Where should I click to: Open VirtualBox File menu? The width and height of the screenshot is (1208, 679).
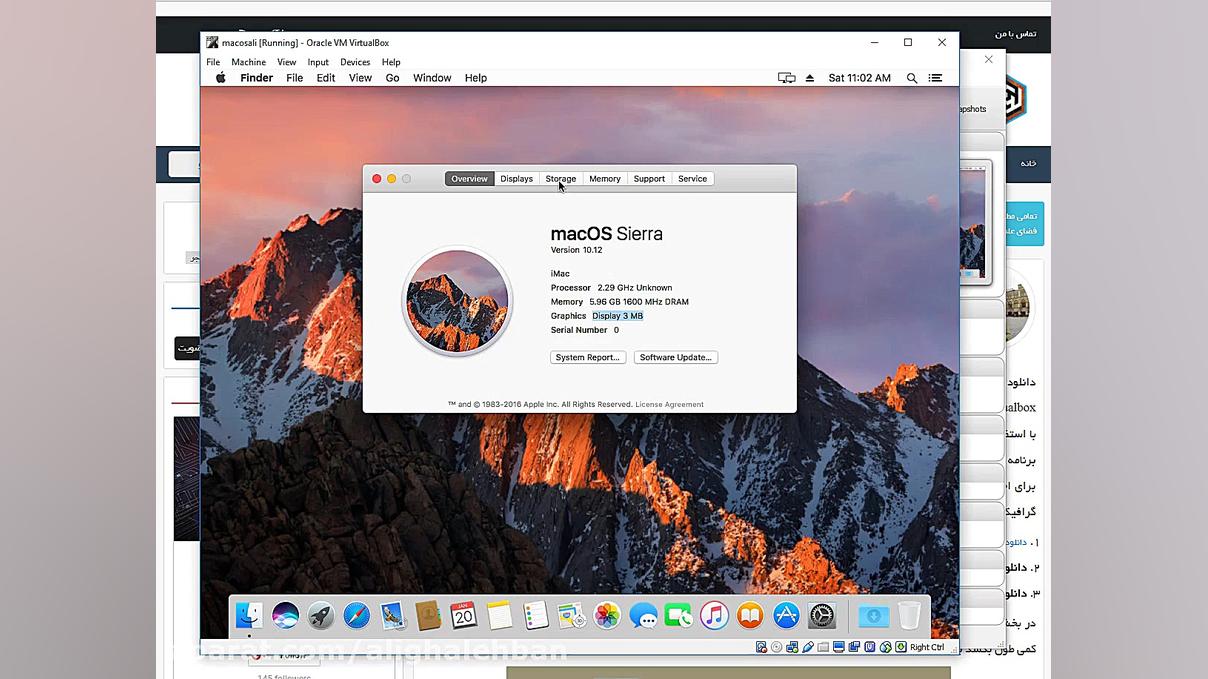[x=213, y=62]
